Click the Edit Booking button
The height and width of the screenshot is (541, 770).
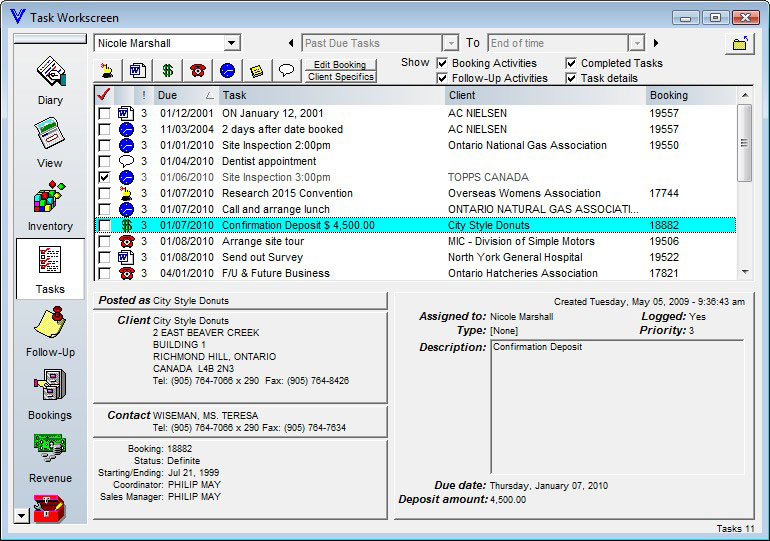340,65
